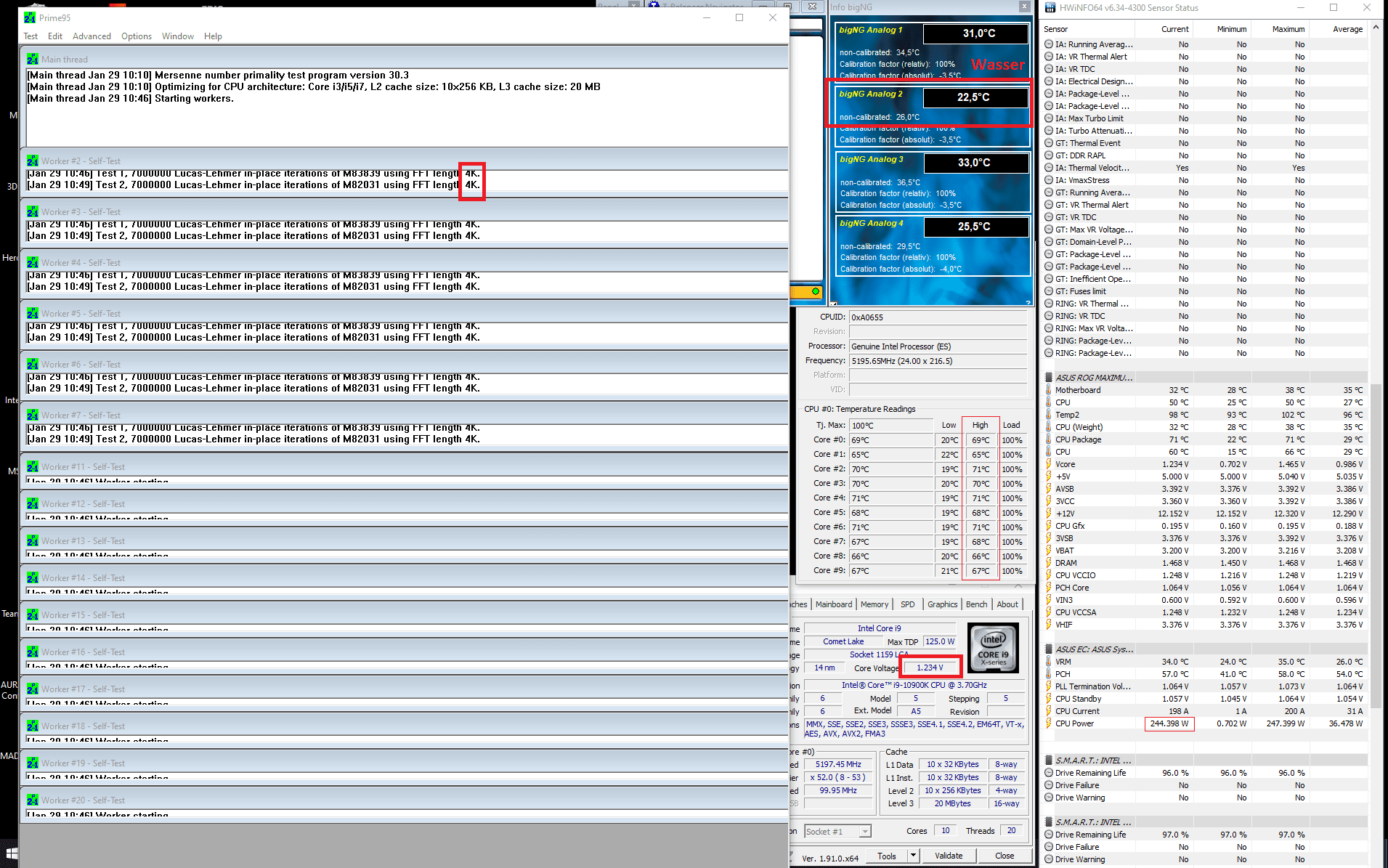Collapse the ASUS ROG MAXIMU... sensor group

[1049, 378]
